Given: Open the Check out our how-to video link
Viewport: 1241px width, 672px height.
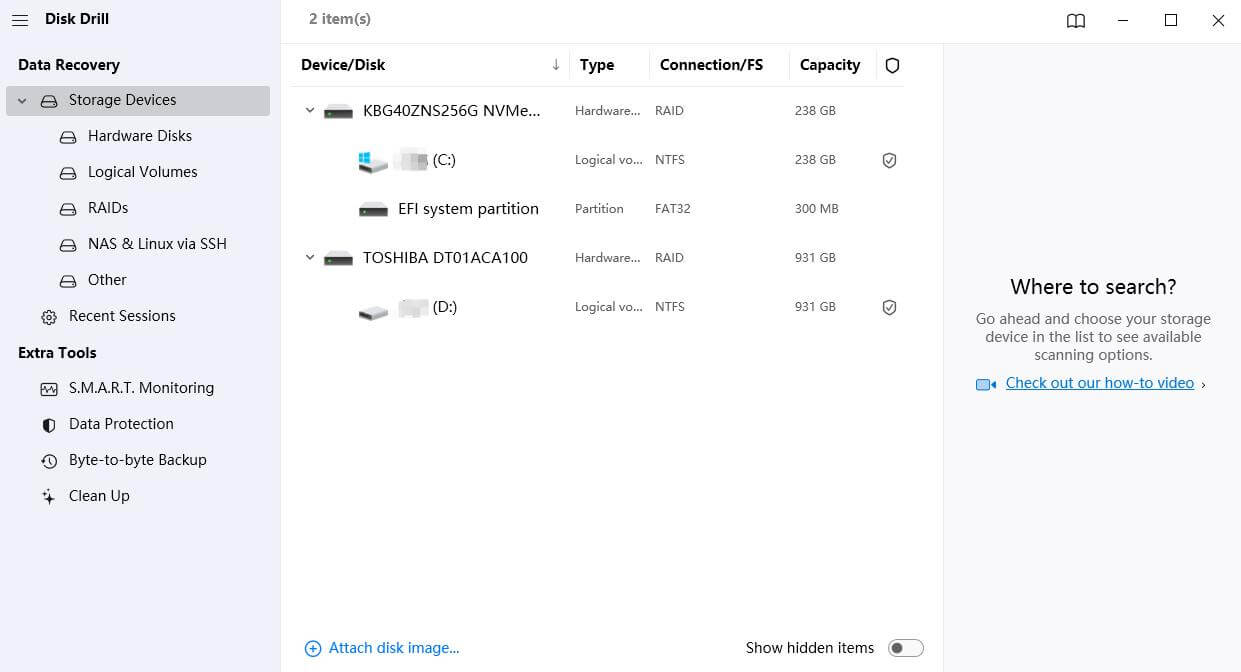Looking at the screenshot, I should [1100, 383].
